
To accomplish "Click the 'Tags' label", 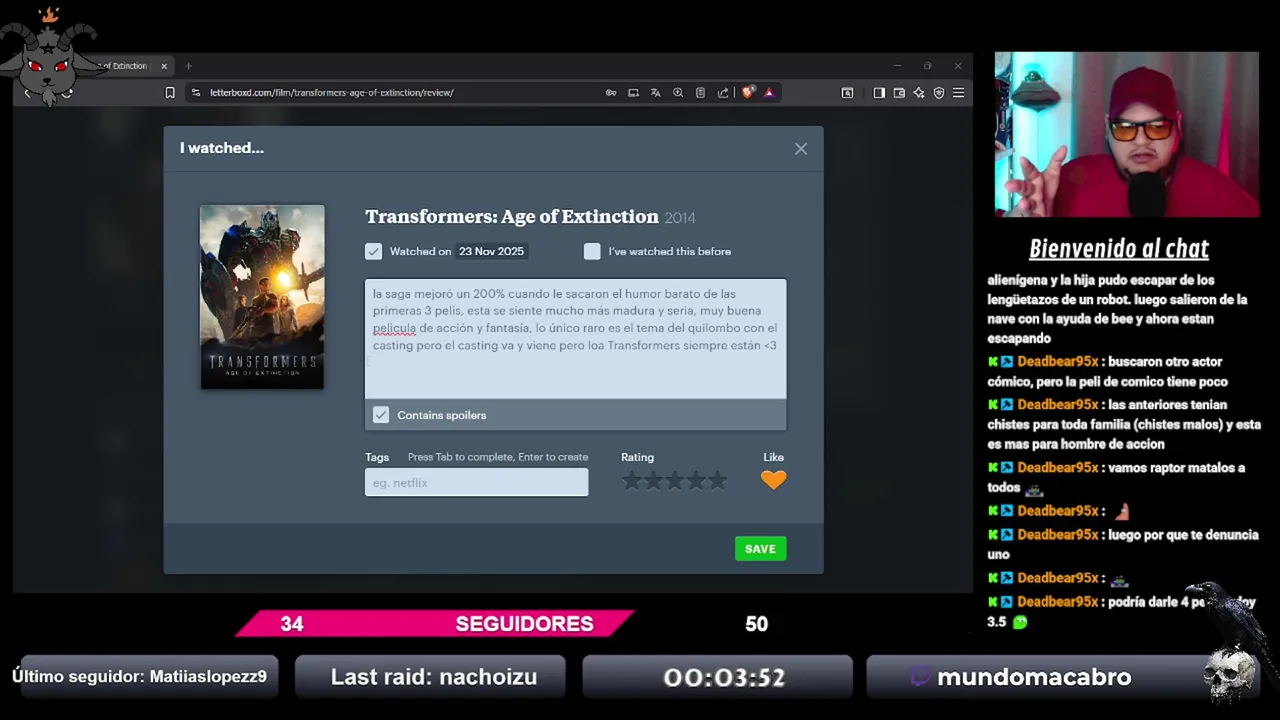I will [x=377, y=457].
